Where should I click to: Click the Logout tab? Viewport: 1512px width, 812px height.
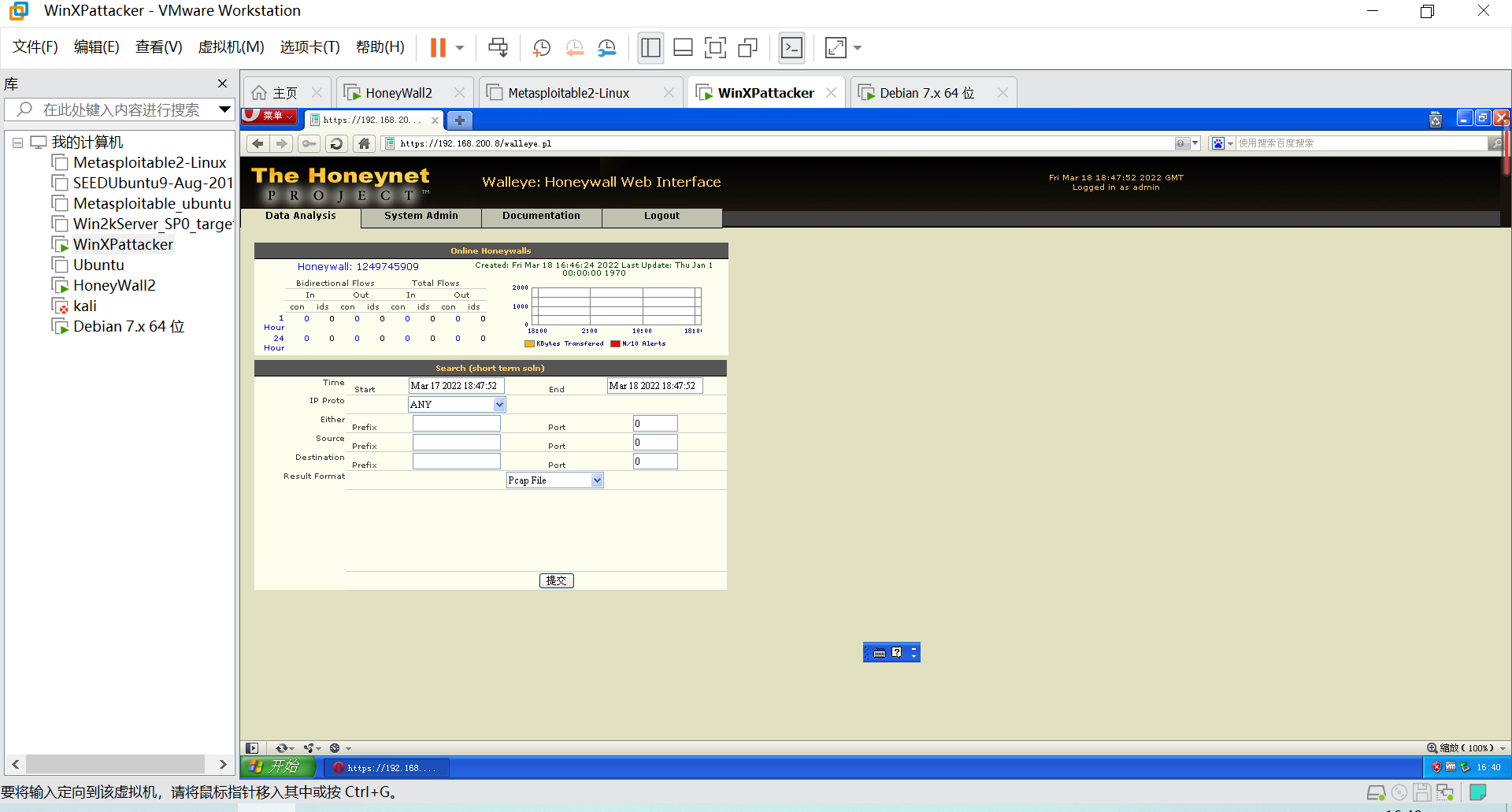pos(661,216)
